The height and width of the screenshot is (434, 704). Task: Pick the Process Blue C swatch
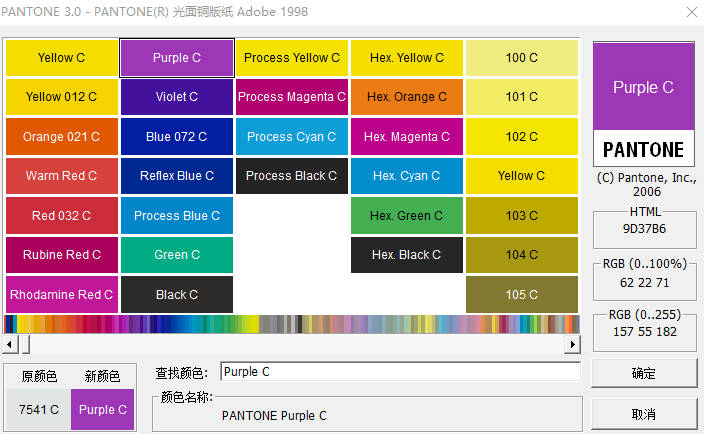coord(177,215)
